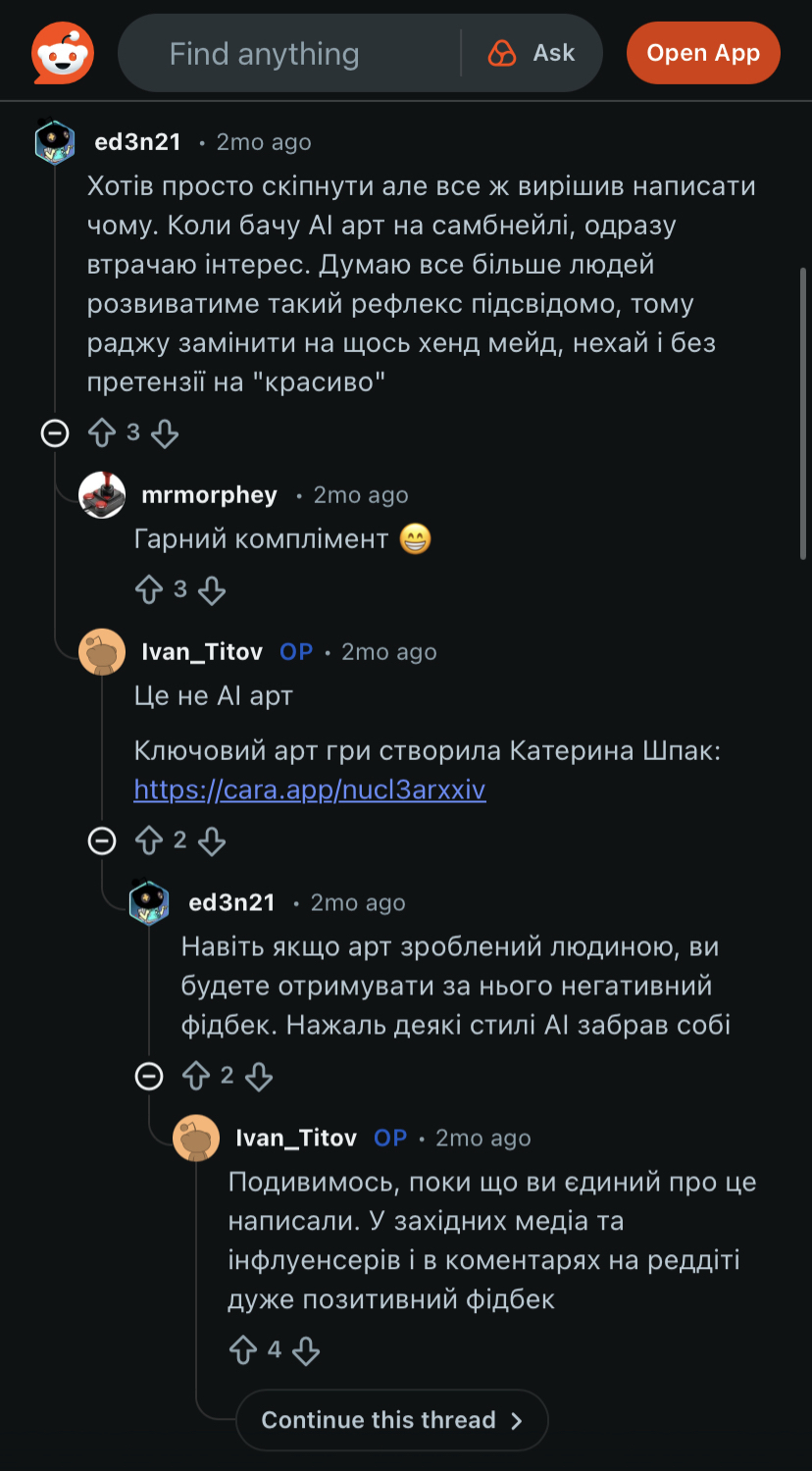Upvote Ivan_Titov's last reply with 4 points
The height and width of the screenshot is (1471, 812).
[x=243, y=1350]
